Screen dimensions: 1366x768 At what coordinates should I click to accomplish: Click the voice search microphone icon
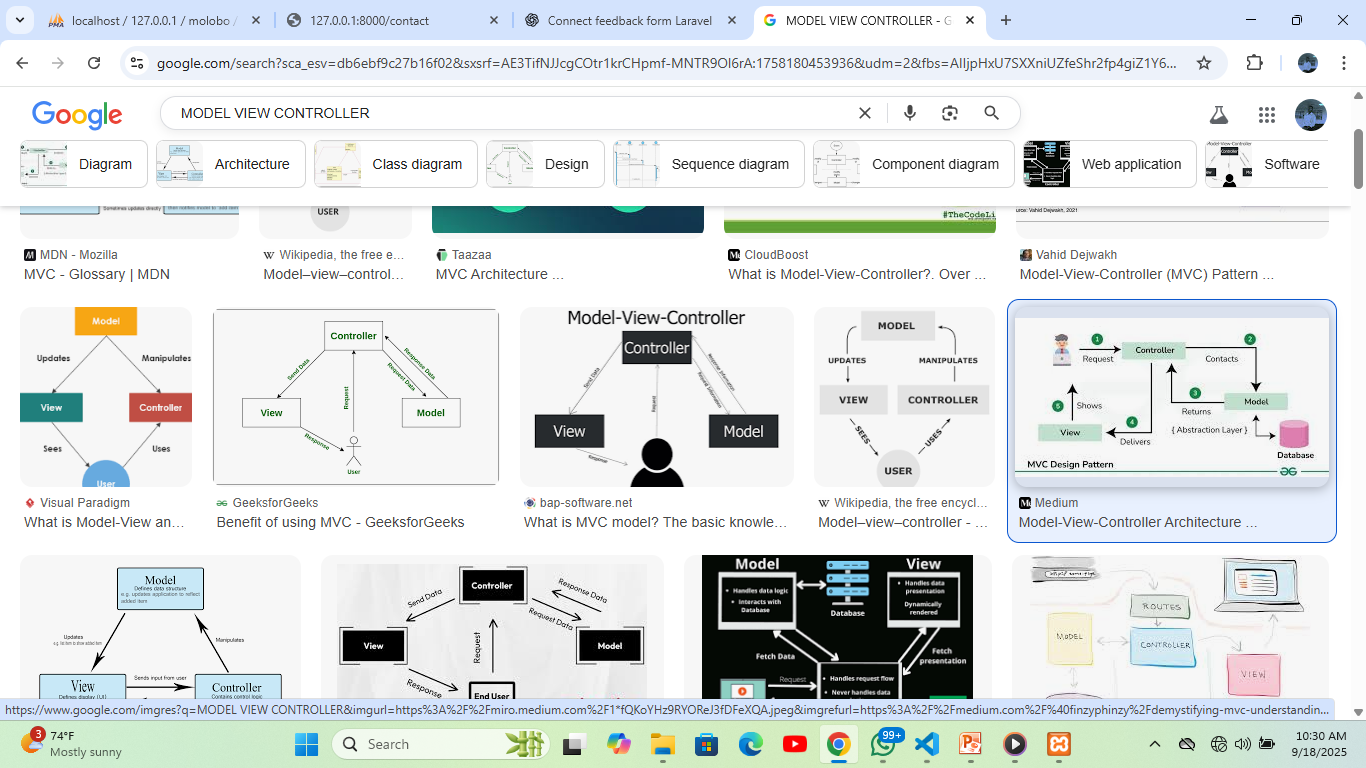909,113
